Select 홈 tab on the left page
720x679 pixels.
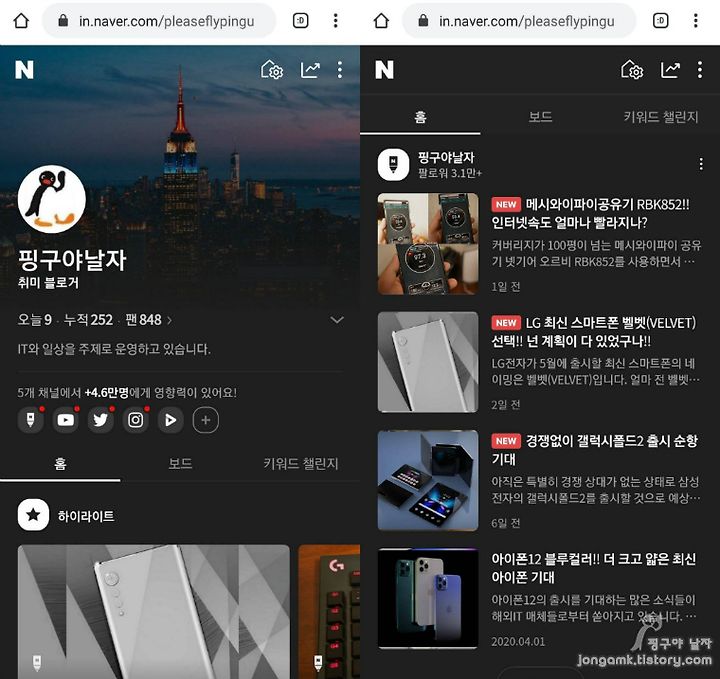(60, 464)
